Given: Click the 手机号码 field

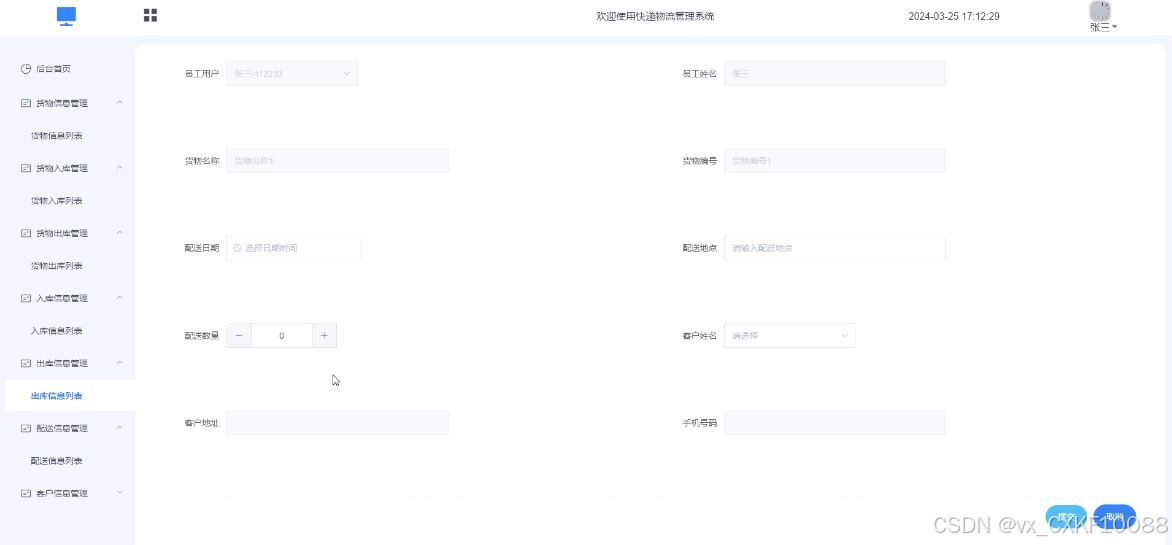Looking at the screenshot, I should 835,422.
